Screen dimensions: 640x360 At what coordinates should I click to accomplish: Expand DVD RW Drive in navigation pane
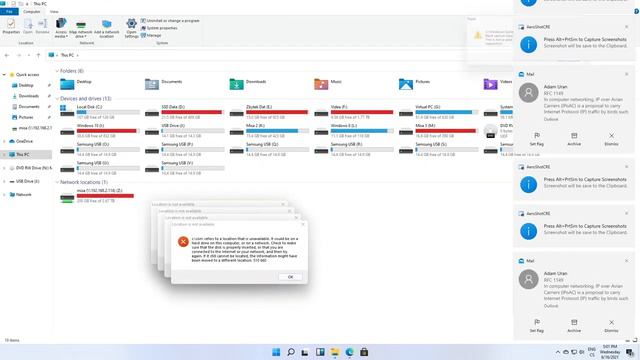pos(4,168)
